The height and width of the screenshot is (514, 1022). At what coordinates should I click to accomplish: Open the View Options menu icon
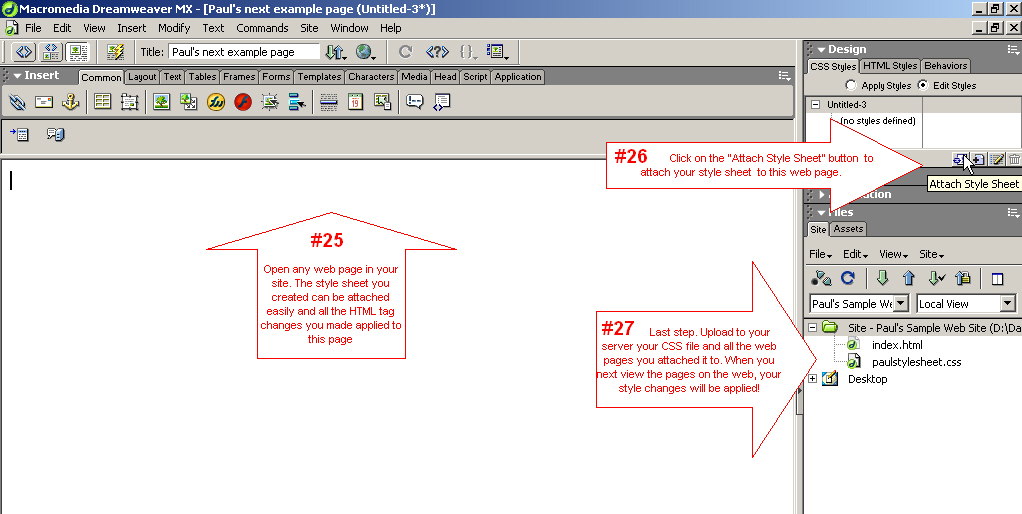[497, 51]
